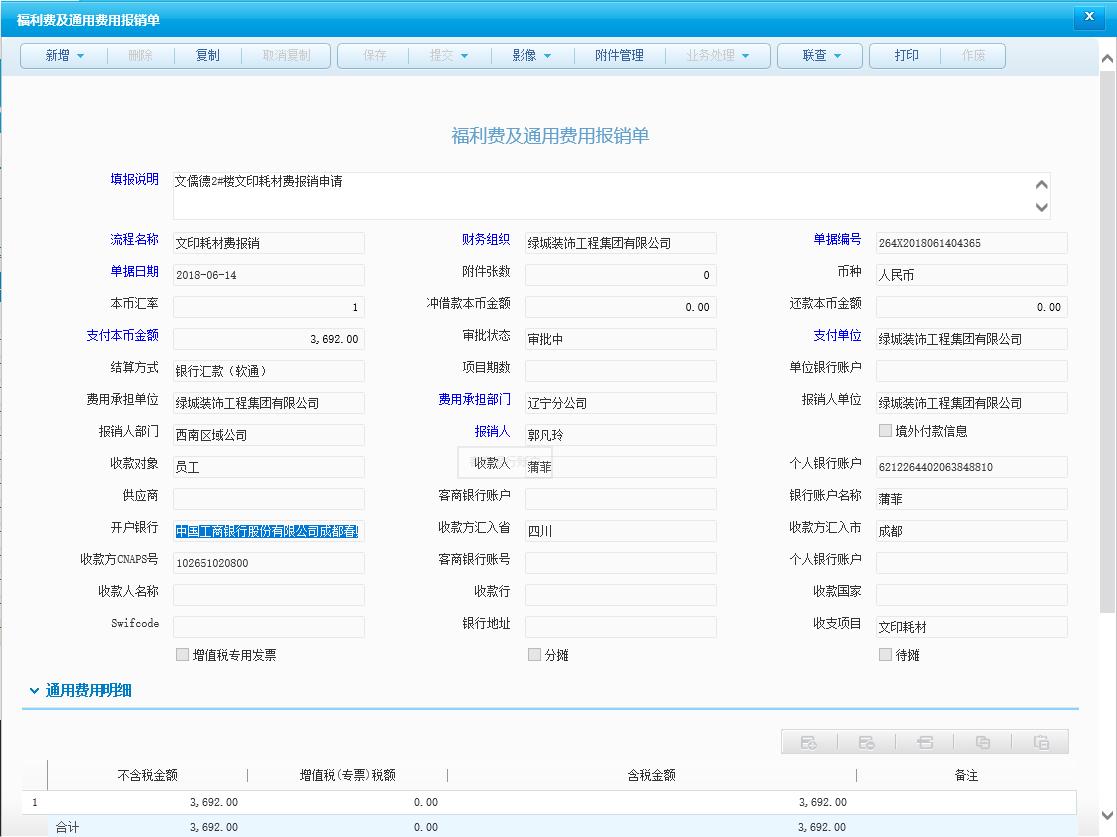Image resolution: width=1117 pixels, height=837 pixels.
Task: Open 附件管理 from the toolbar
Action: (x=619, y=56)
